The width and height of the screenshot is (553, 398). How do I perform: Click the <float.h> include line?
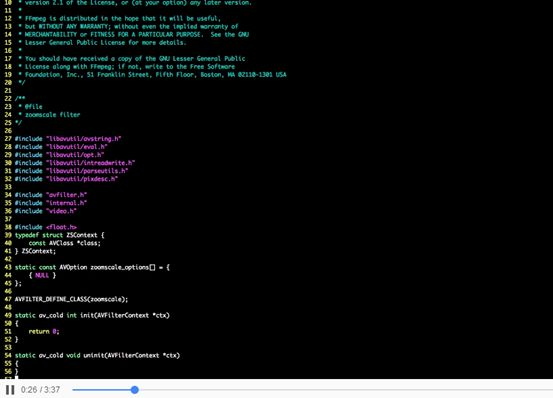45,227
